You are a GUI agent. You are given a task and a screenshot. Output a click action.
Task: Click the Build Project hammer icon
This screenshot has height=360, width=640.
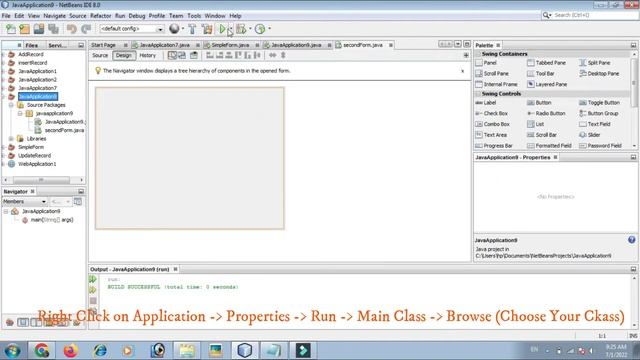(x=192, y=29)
